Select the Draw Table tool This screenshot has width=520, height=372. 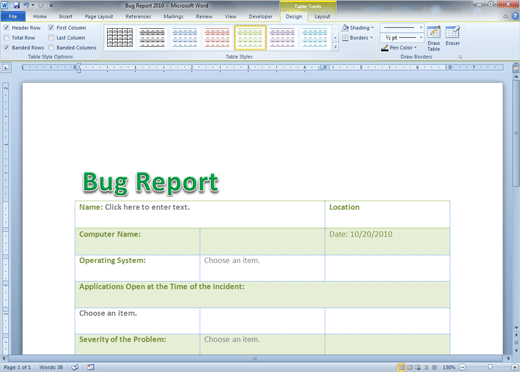tap(434, 38)
